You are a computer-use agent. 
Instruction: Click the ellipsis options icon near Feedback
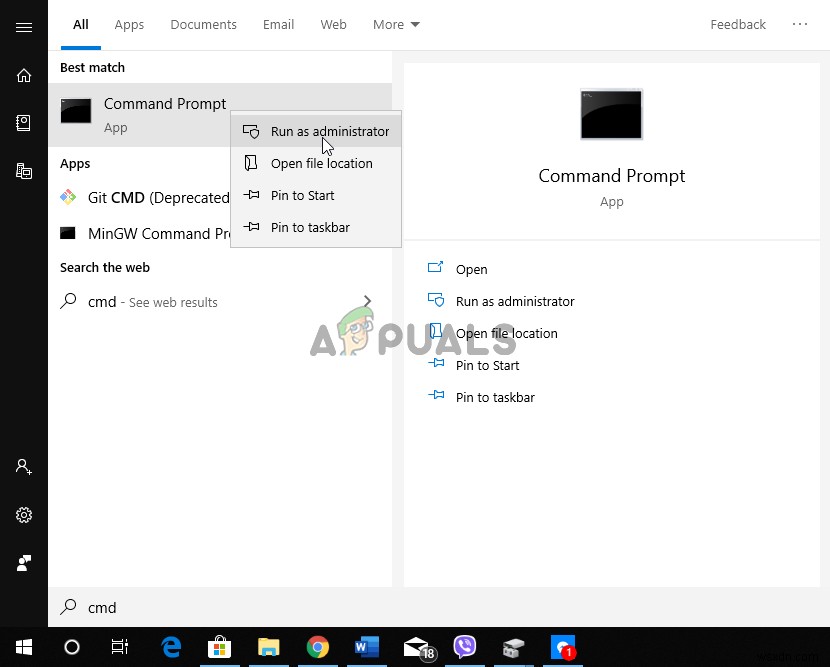[x=800, y=24]
